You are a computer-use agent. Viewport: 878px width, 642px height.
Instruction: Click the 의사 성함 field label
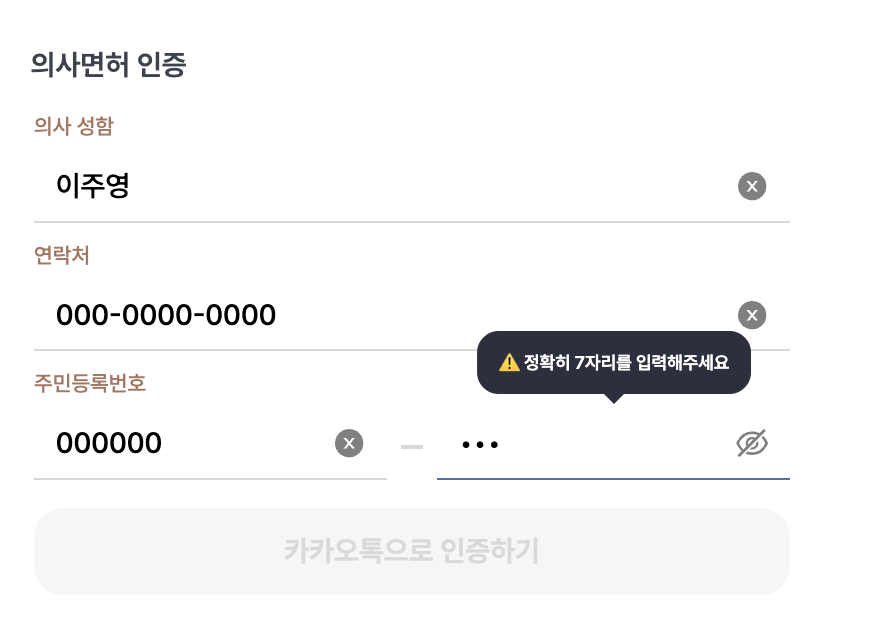point(74,126)
